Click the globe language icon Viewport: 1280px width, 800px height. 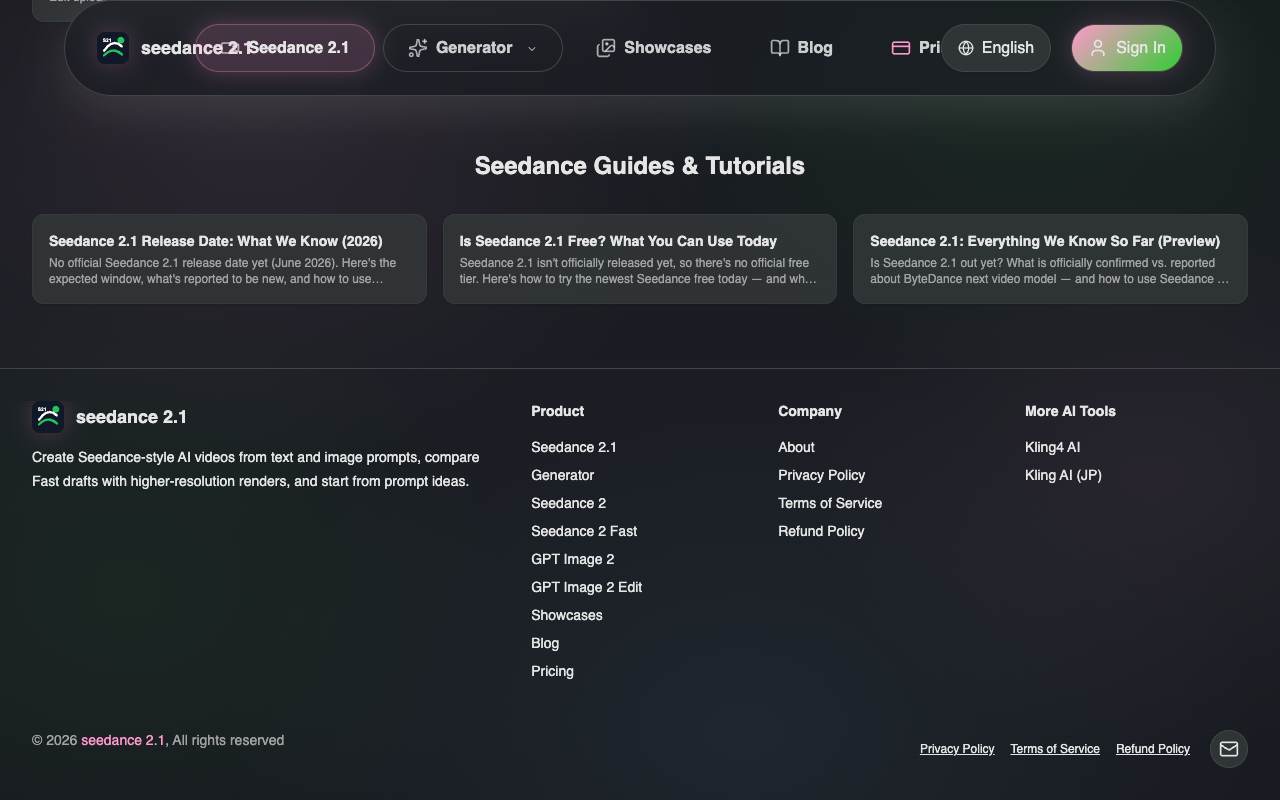click(x=966, y=48)
